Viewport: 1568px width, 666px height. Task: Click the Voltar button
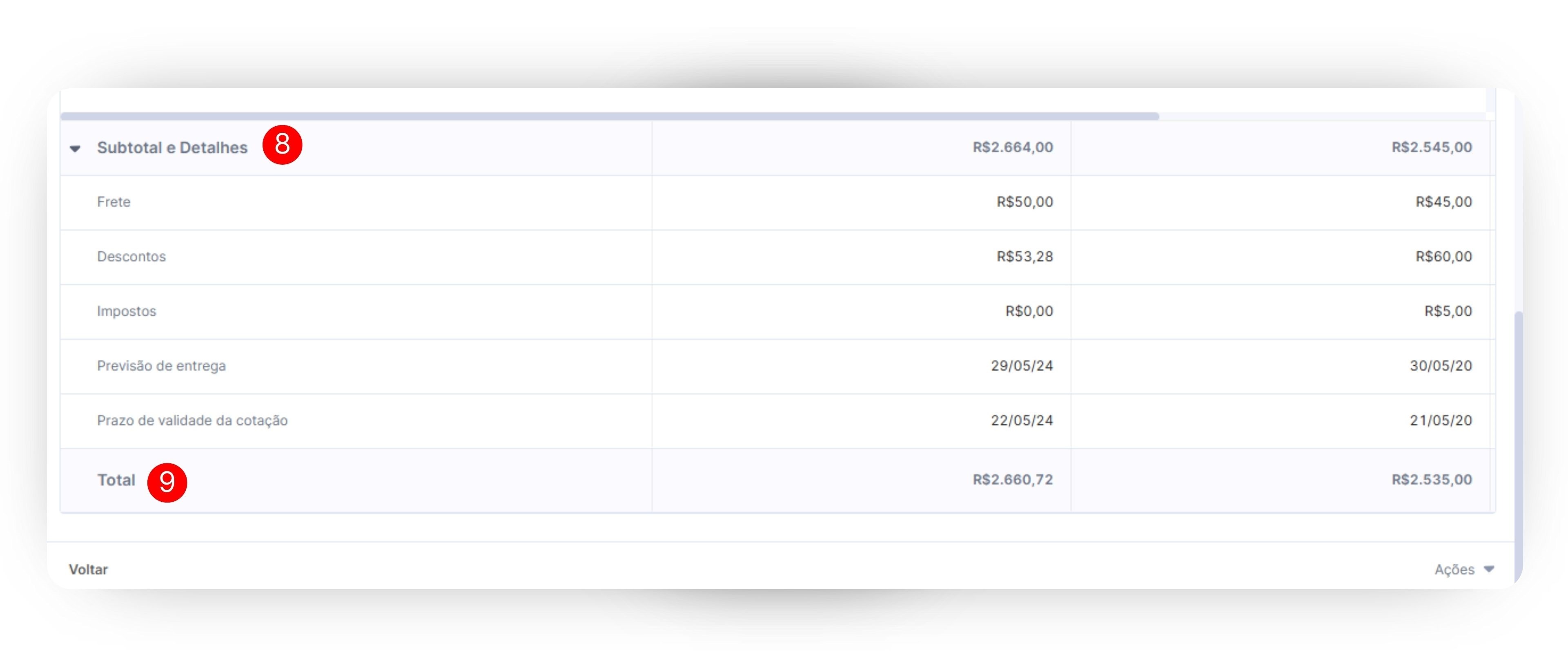click(x=88, y=569)
